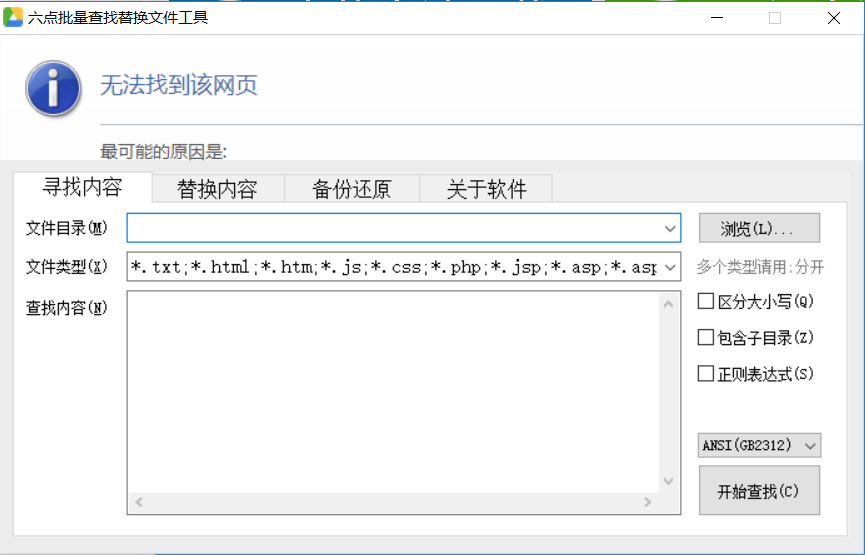Select the 寻找内容 tab
Viewport: 865px width, 555px height.
82,188
